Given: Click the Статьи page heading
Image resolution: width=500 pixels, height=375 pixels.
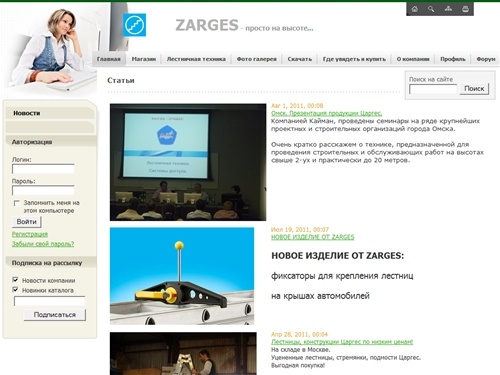Looking at the screenshot, I should pos(121,80).
